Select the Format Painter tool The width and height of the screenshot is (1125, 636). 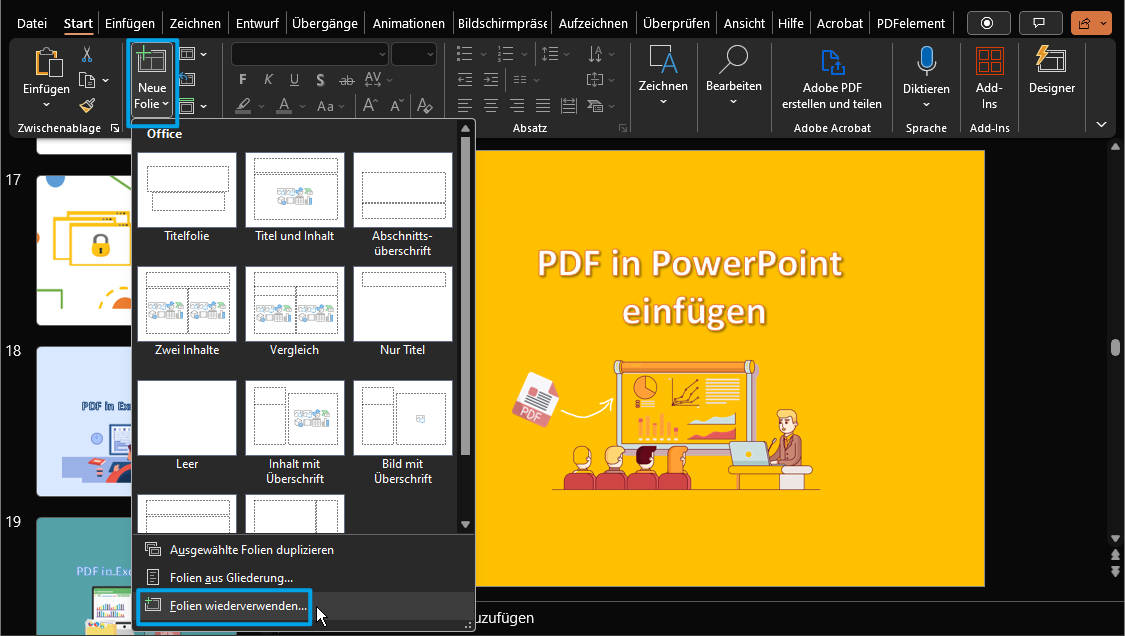pyautogui.click(x=88, y=104)
